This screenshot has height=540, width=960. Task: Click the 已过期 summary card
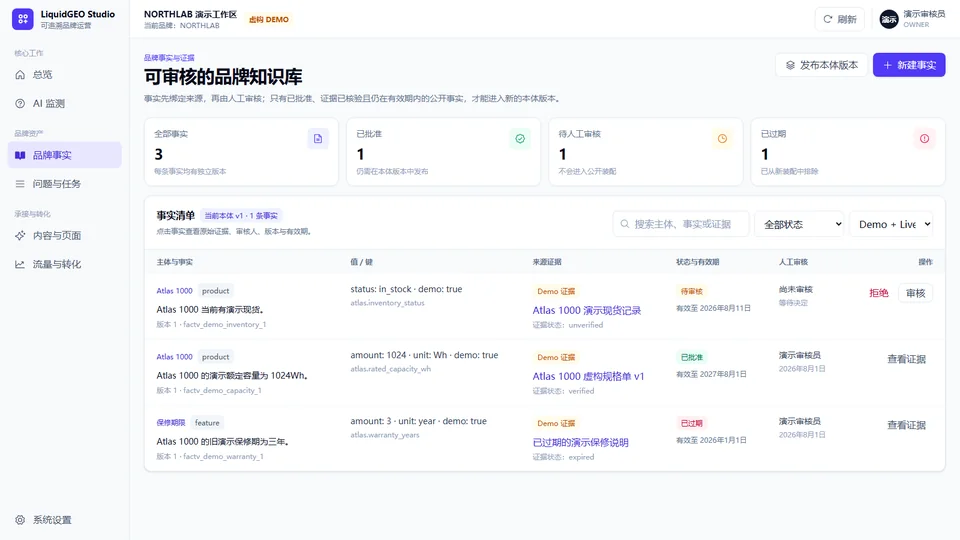(x=848, y=152)
